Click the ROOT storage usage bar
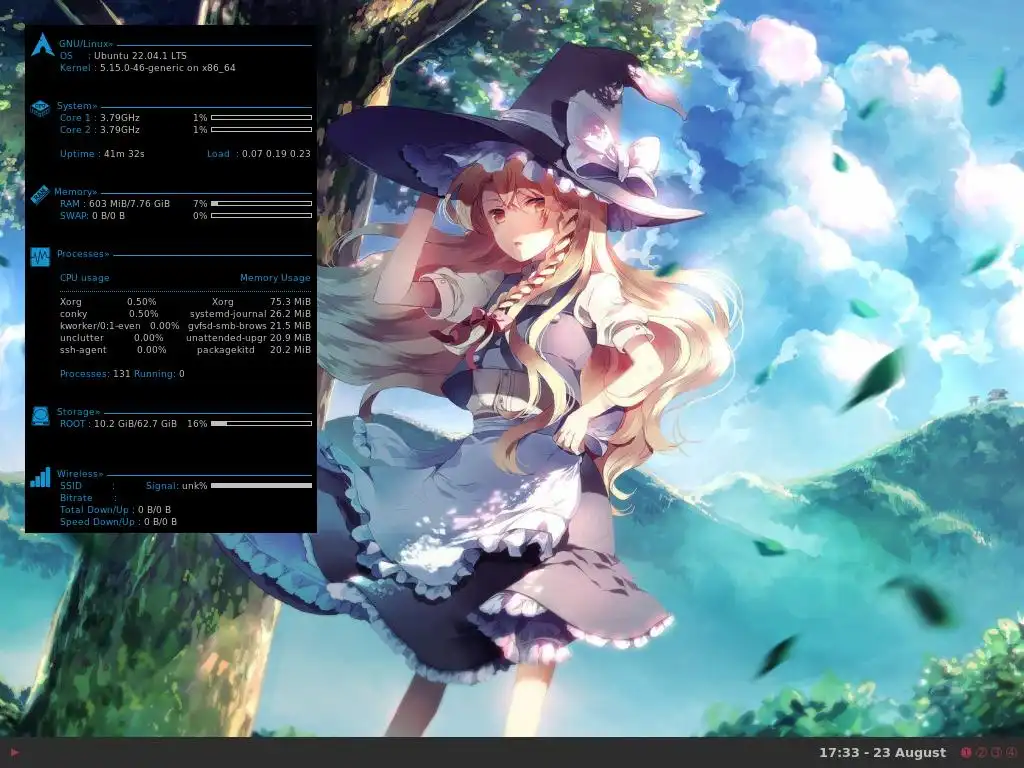 coord(261,424)
